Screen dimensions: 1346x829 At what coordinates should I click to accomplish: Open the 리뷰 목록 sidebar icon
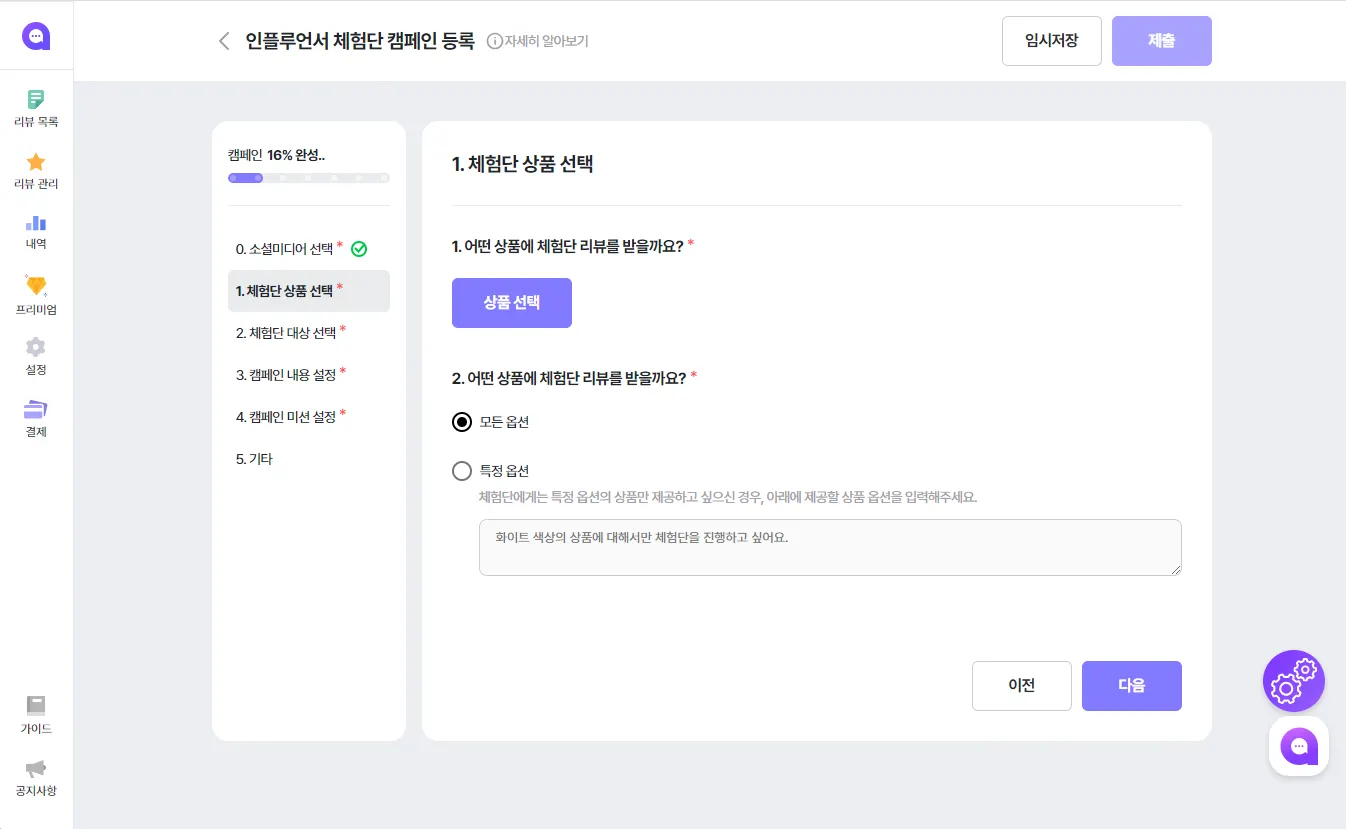tap(36, 100)
